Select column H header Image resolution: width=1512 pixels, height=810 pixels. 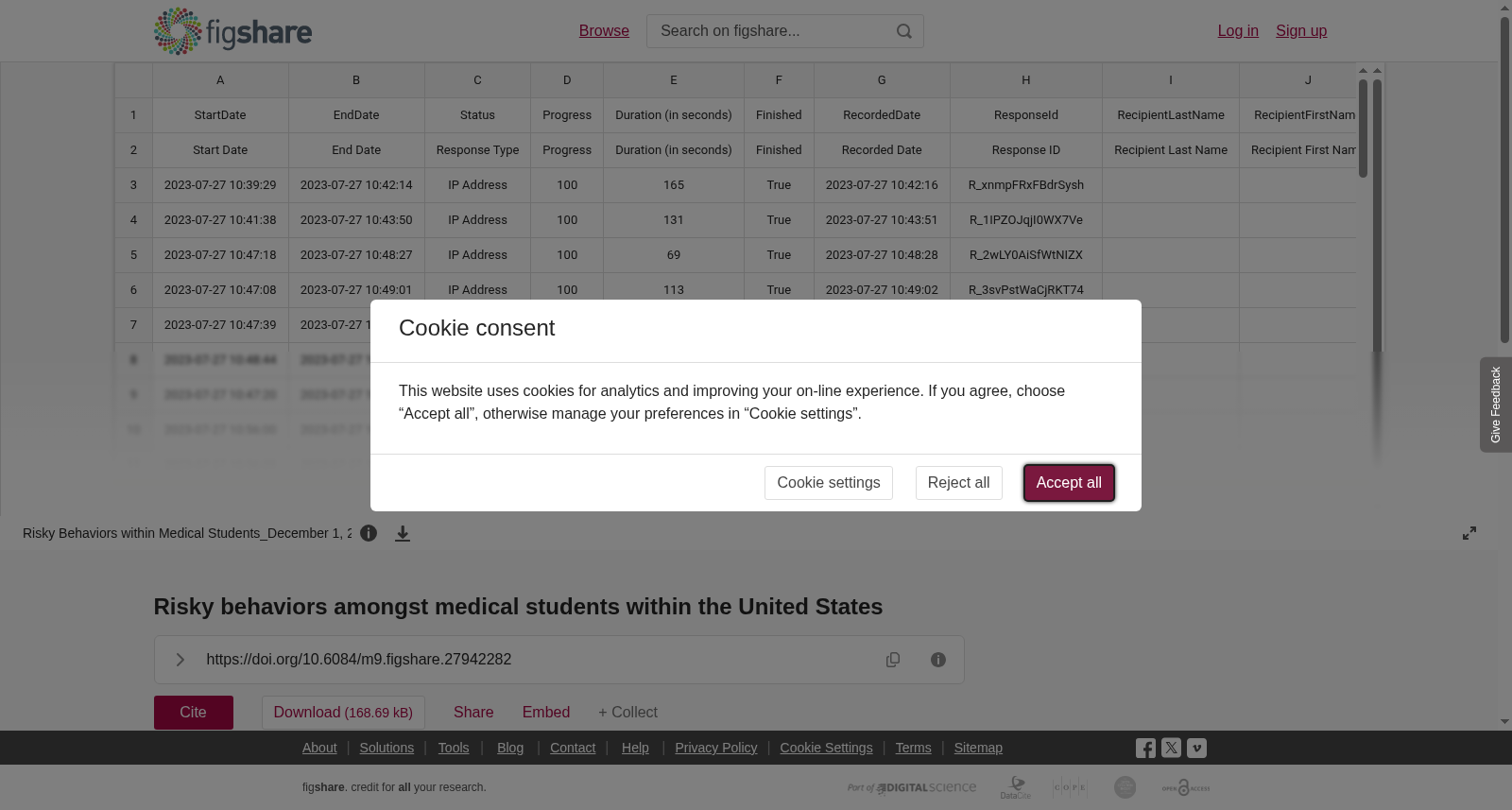click(x=1026, y=80)
